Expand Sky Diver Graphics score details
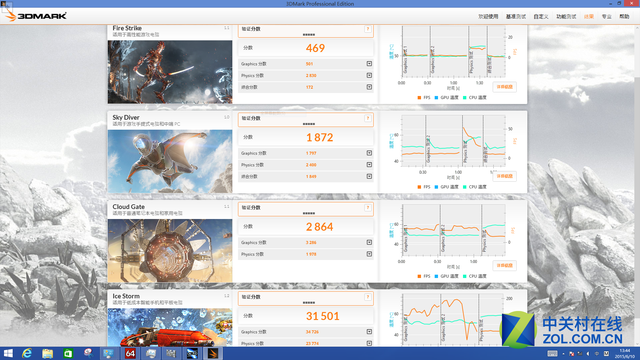640x360 pixels. (x=369, y=153)
